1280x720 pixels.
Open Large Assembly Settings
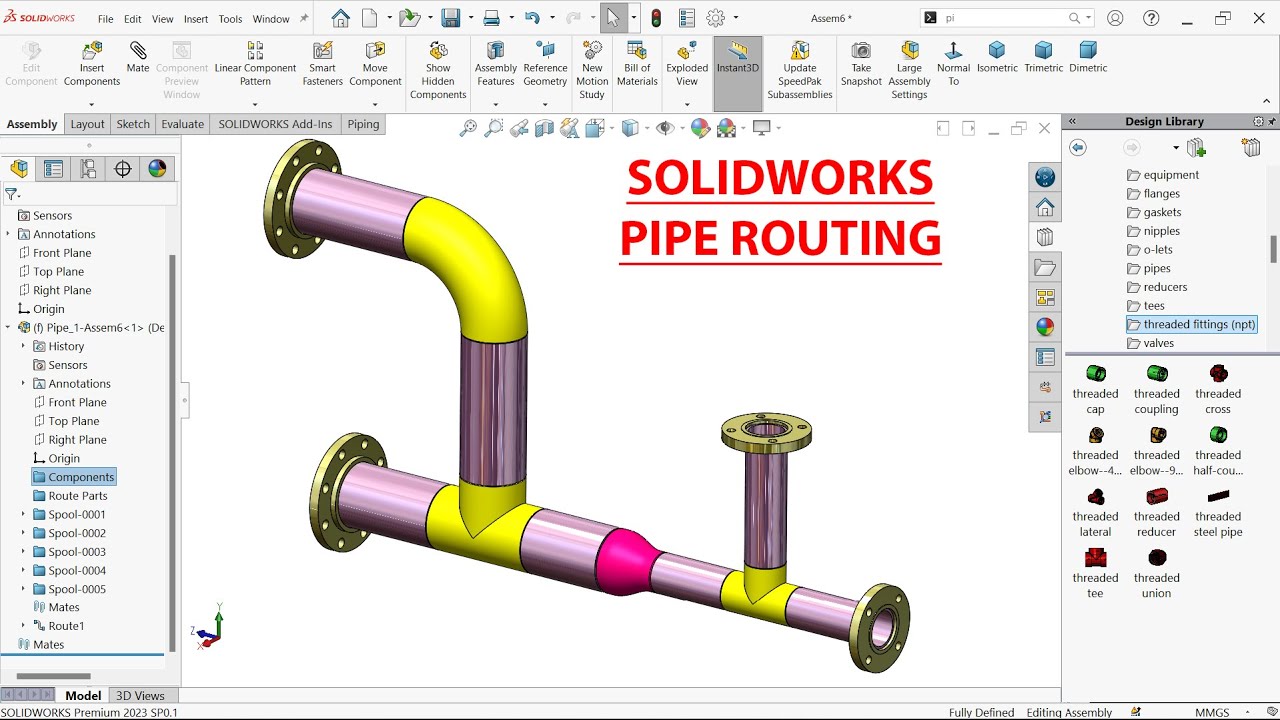click(909, 70)
